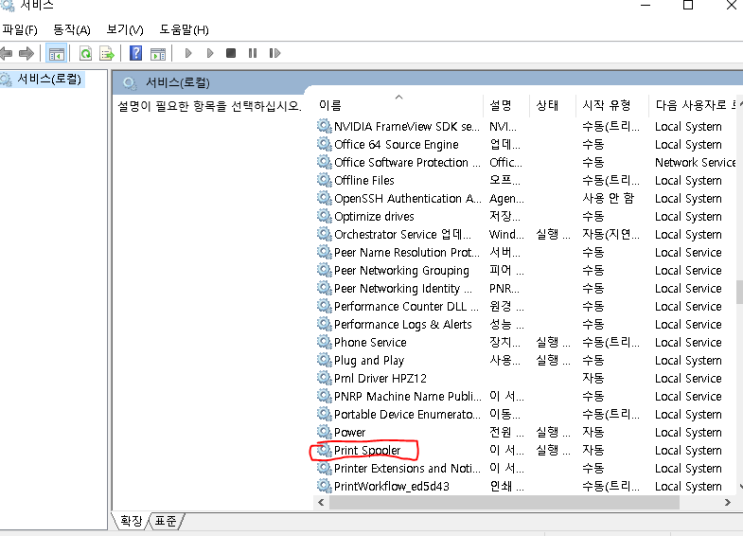Click the Stop Service square icon
The width and height of the screenshot is (743, 536).
pos(231,53)
